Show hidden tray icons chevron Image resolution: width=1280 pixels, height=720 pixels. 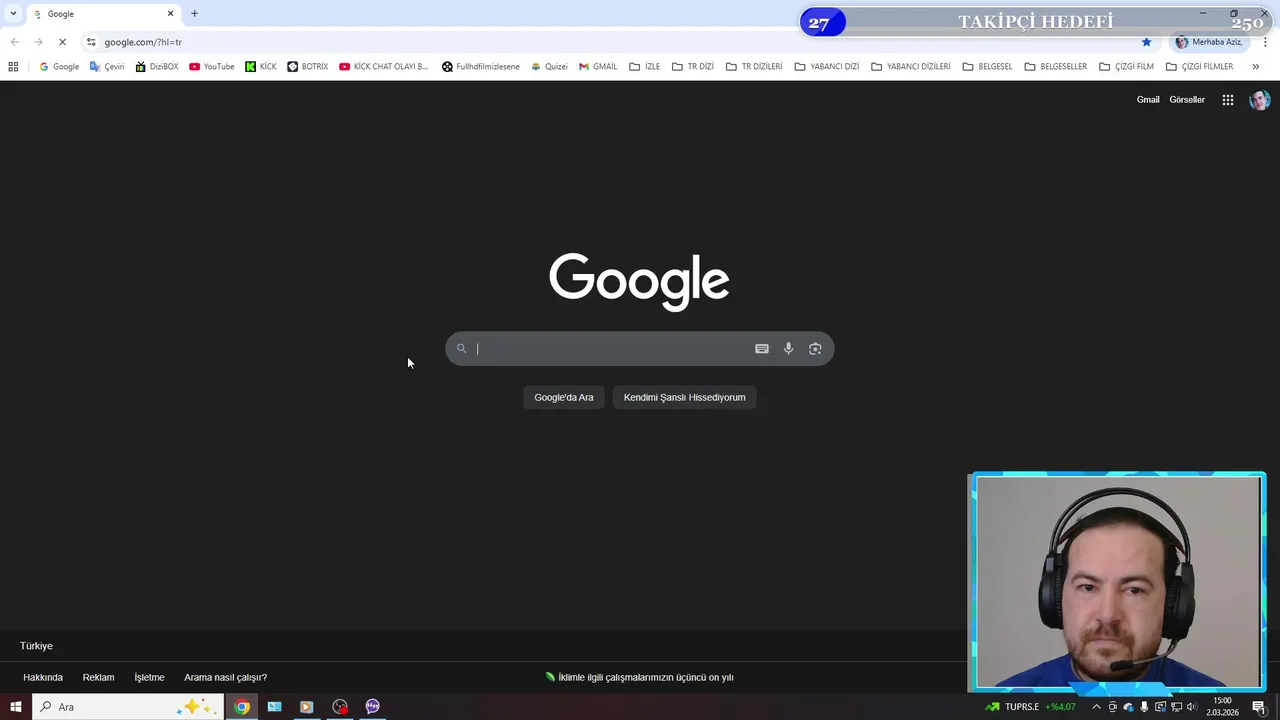pyautogui.click(x=1096, y=707)
